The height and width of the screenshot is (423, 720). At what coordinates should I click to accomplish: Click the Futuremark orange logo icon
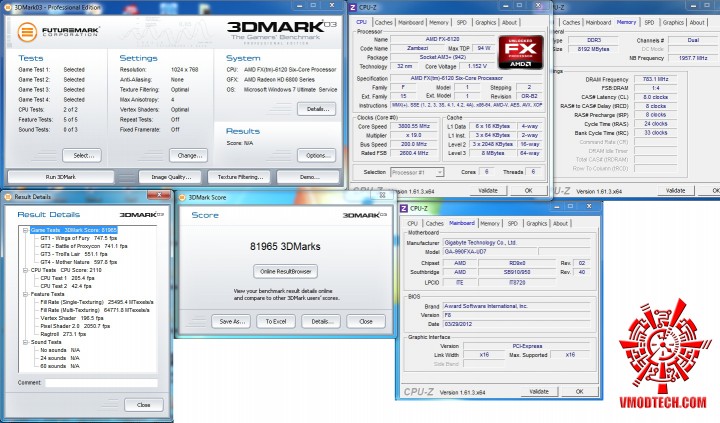pos(27,32)
